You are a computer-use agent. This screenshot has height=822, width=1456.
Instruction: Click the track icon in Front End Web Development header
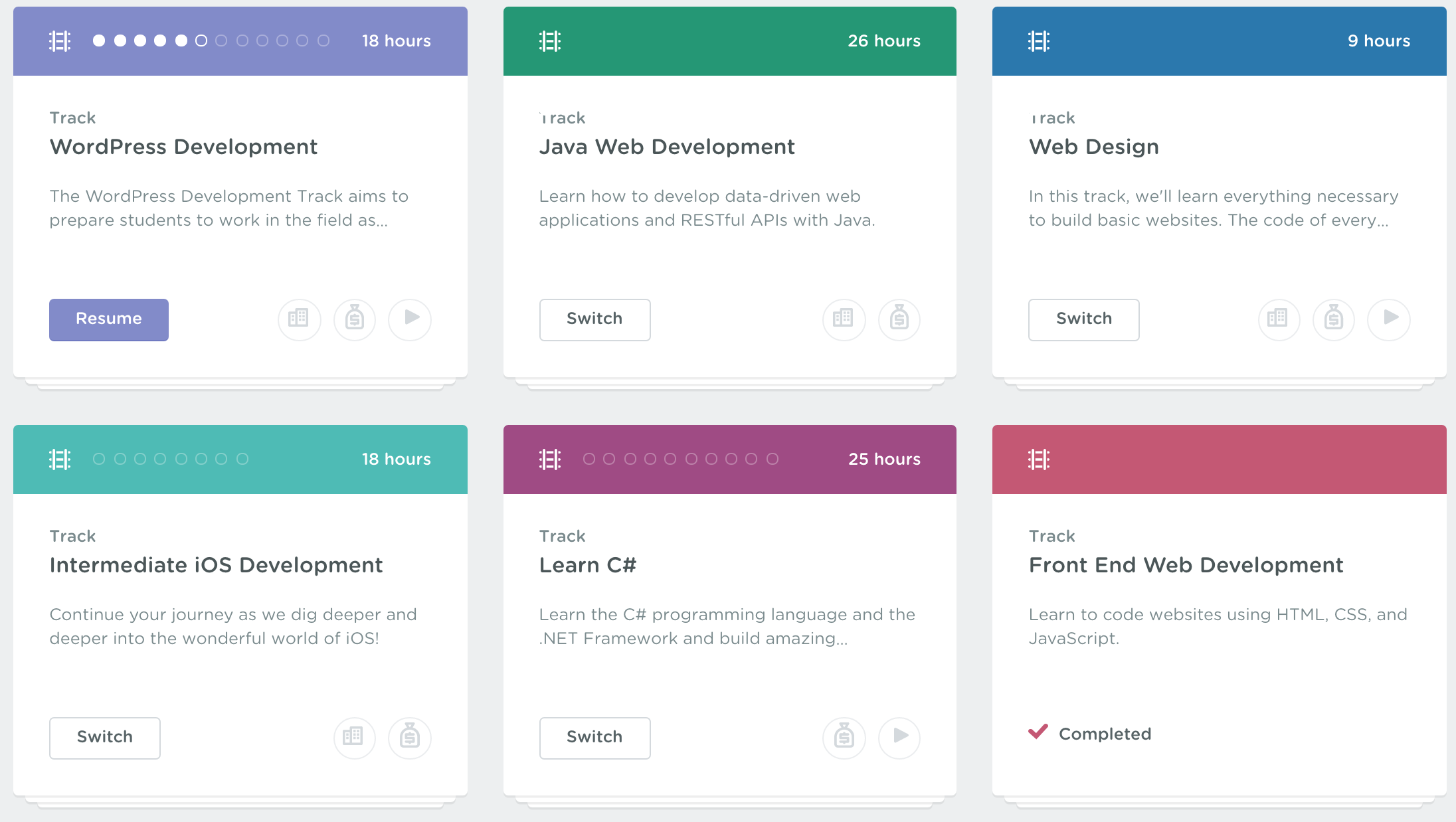1040,459
